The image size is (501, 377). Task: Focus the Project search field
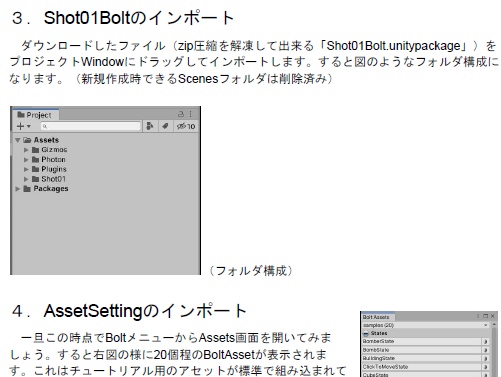tap(90, 126)
